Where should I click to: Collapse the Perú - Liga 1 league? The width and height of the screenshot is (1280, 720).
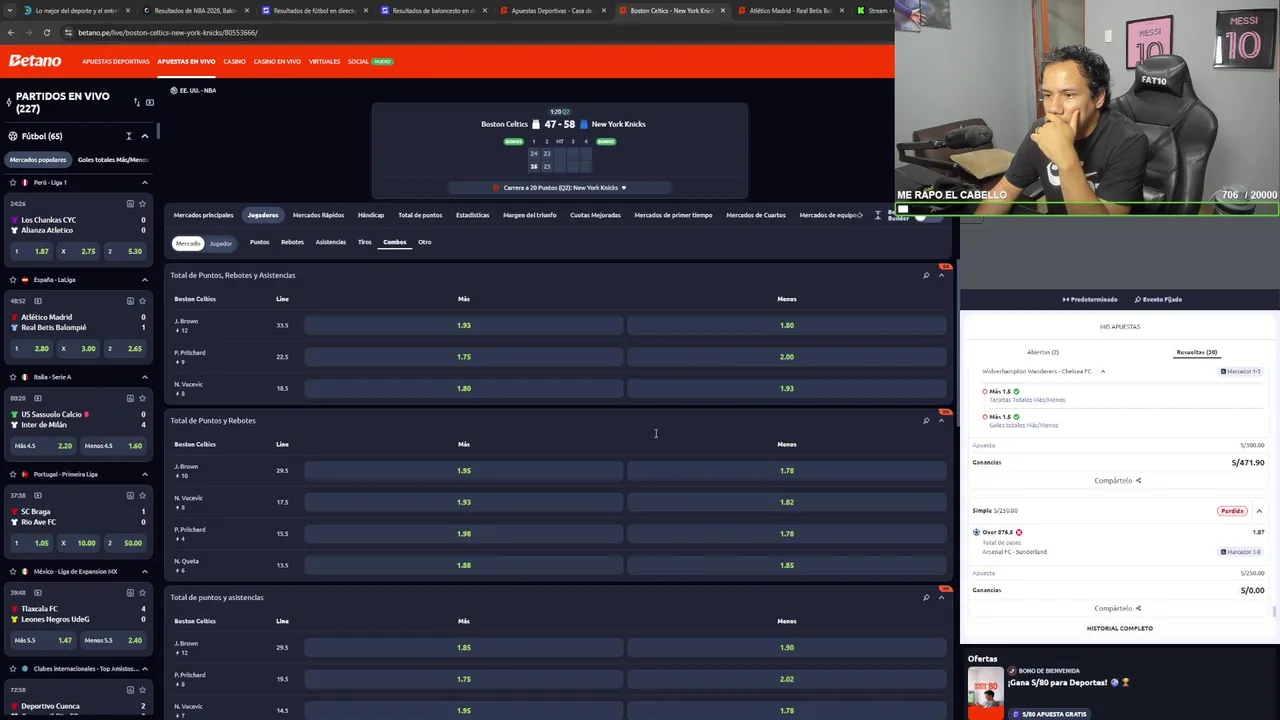(x=144, y=183)
